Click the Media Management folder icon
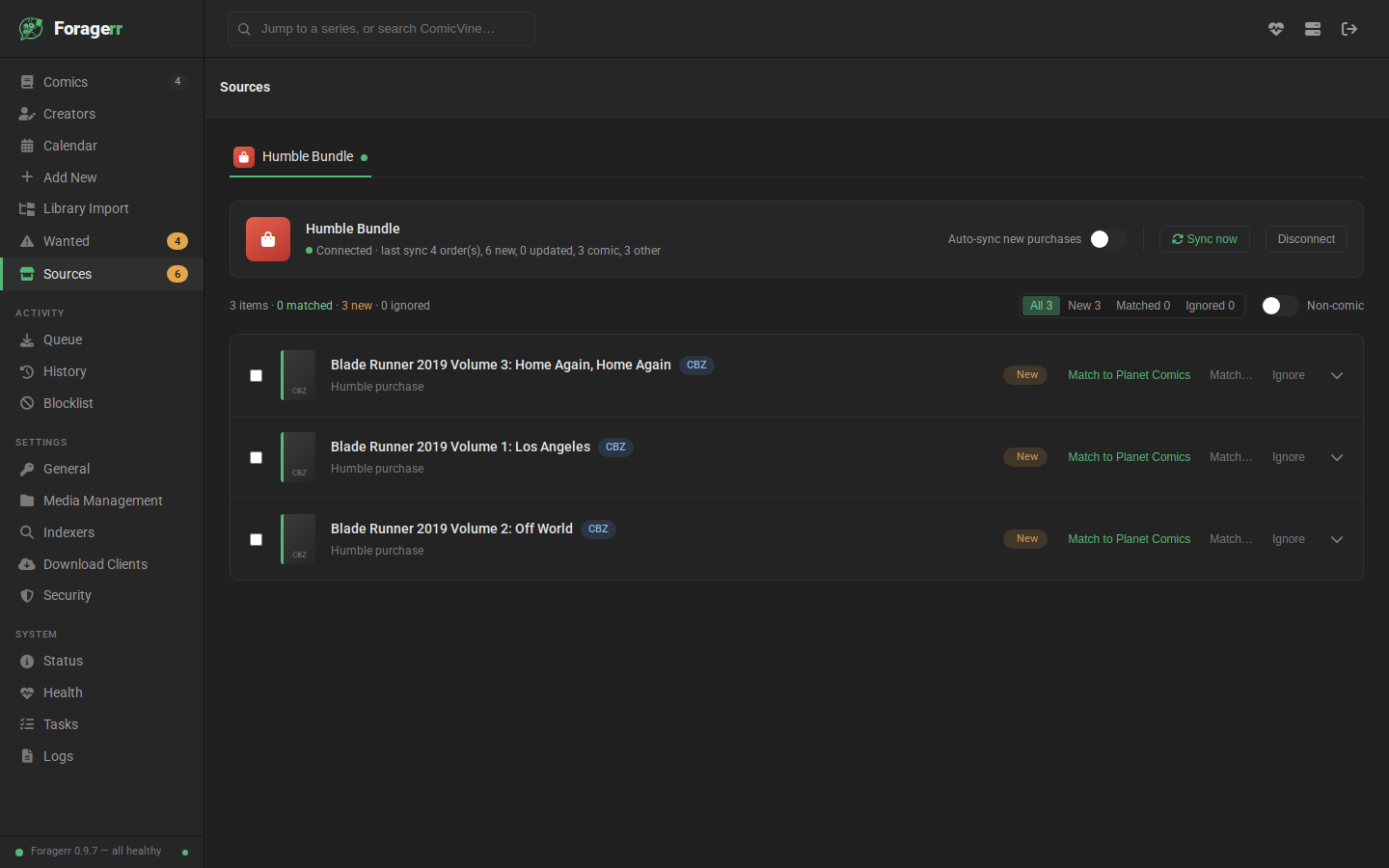Viewport: 1389px width, 868px height. pos(27,501)
